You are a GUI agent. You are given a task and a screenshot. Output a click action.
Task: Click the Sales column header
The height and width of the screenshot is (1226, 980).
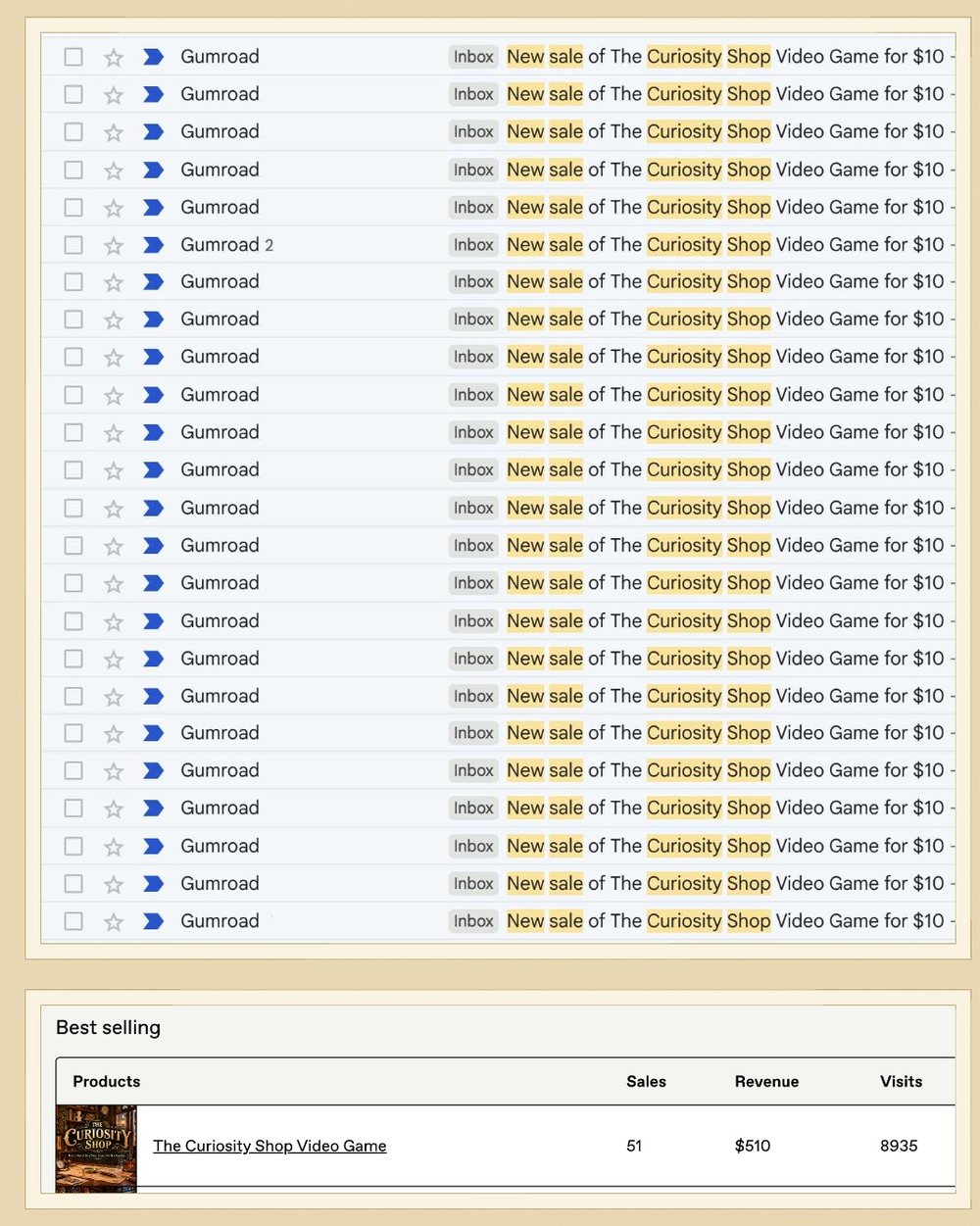(x=646, y=1082)
